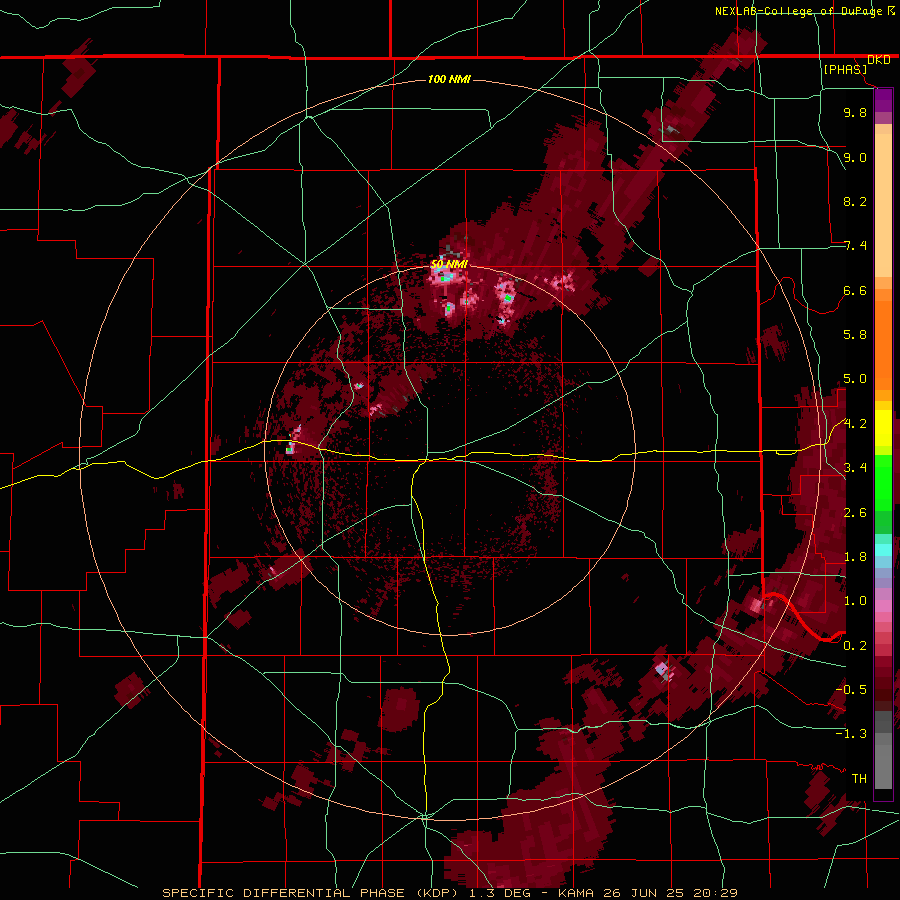
Task: Click the 9.0 value on the color scale
Action: click(855, 157)
